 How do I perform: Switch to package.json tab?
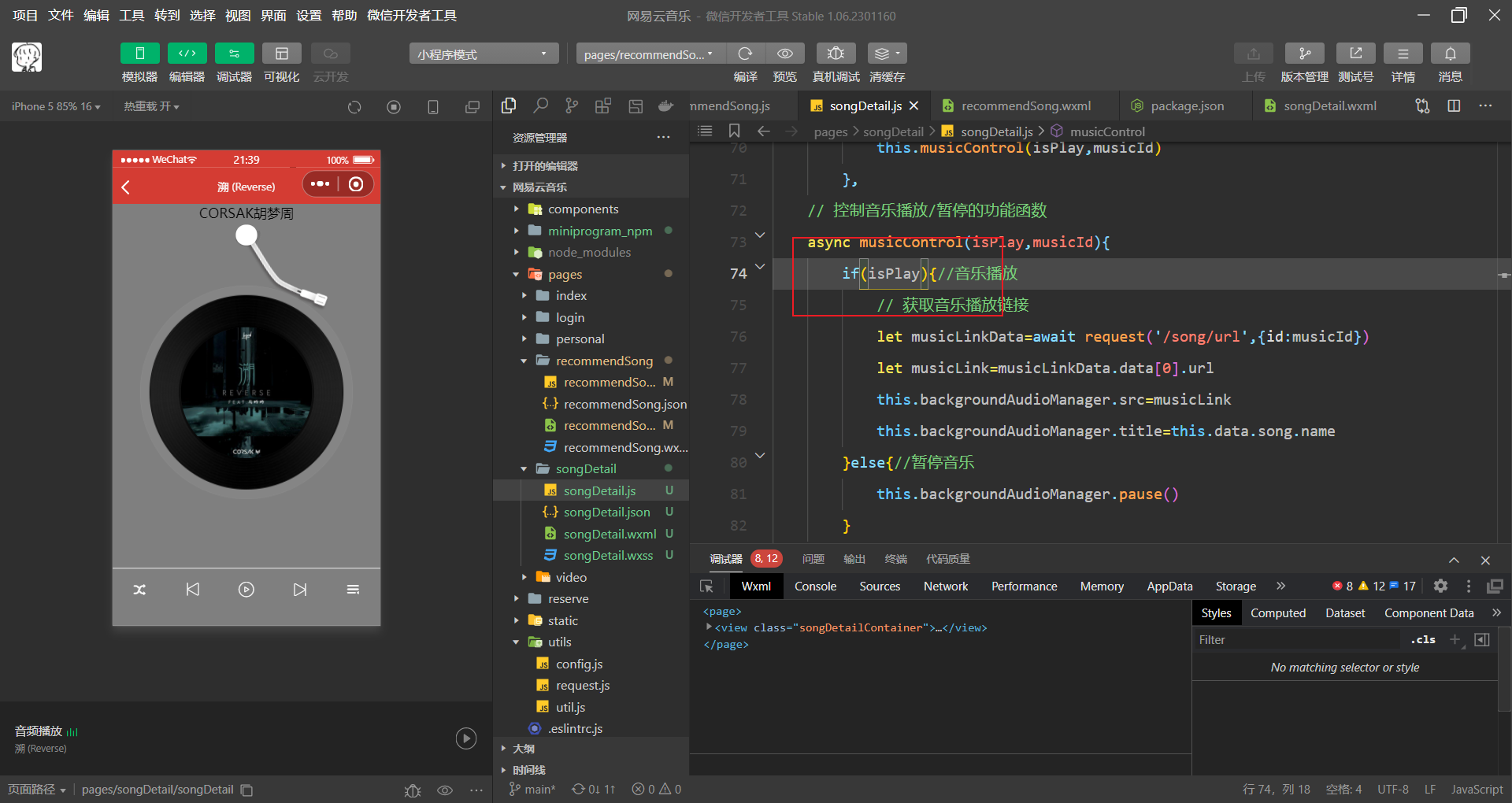(x=1187, y=105)
